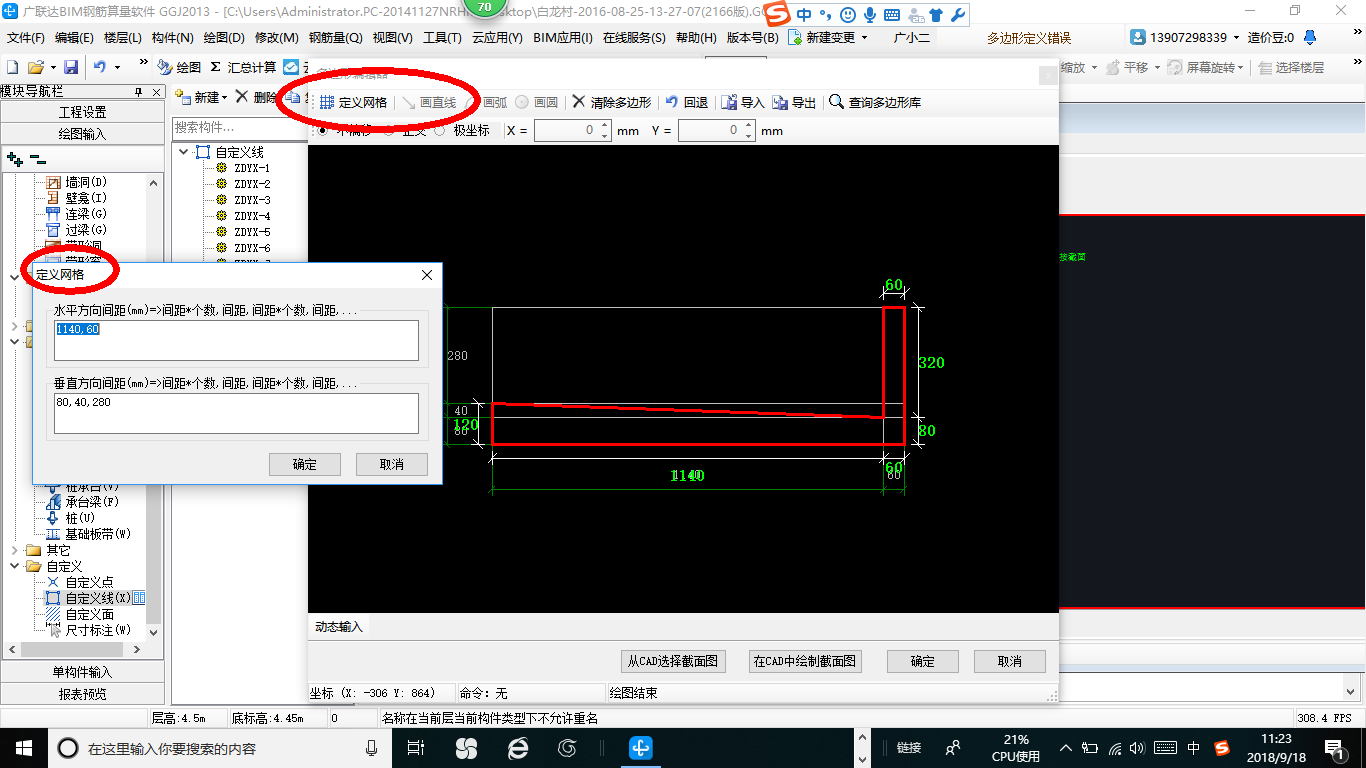Click the Save disk icon in toolbar
Screen dimensions: 1366x768
(71, 67)
